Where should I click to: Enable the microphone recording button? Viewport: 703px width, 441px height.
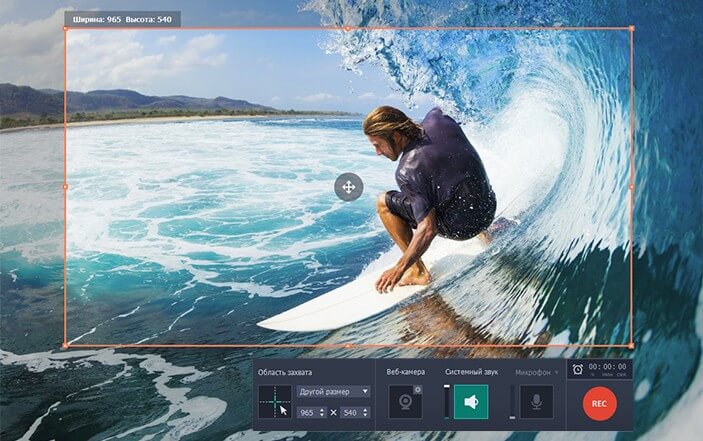tap(536, 402)
